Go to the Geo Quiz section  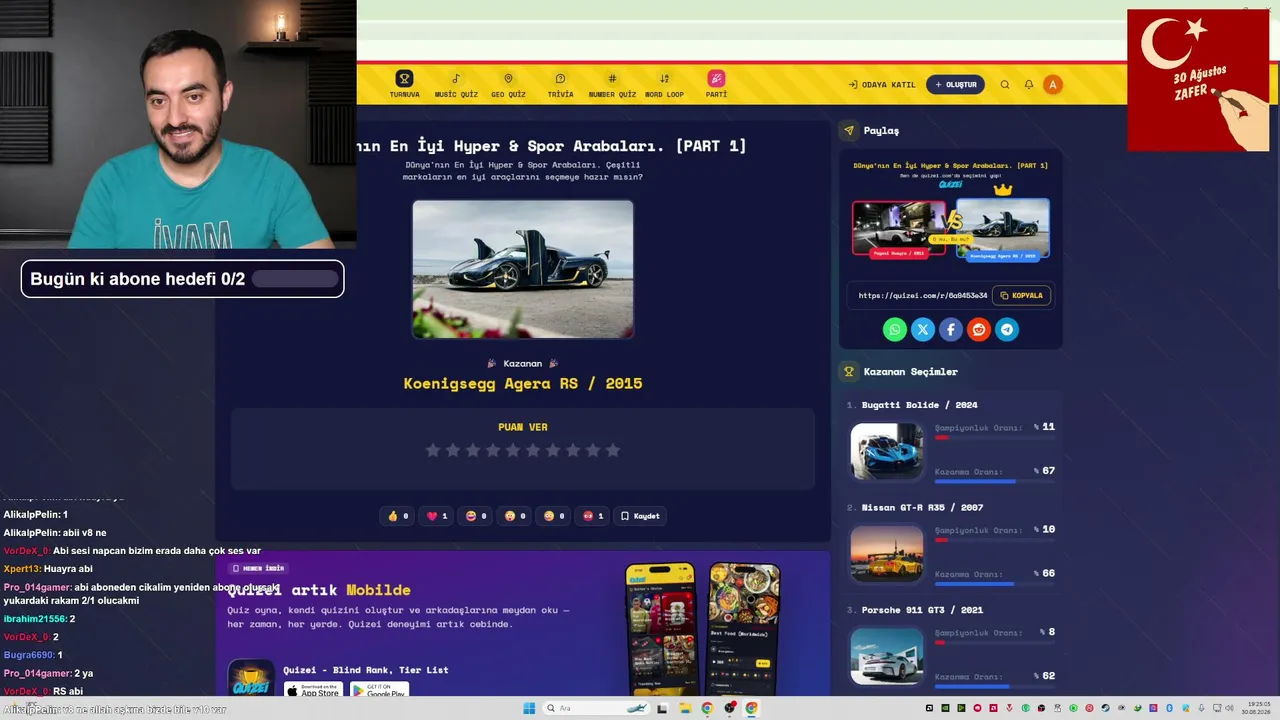point(508,84)
